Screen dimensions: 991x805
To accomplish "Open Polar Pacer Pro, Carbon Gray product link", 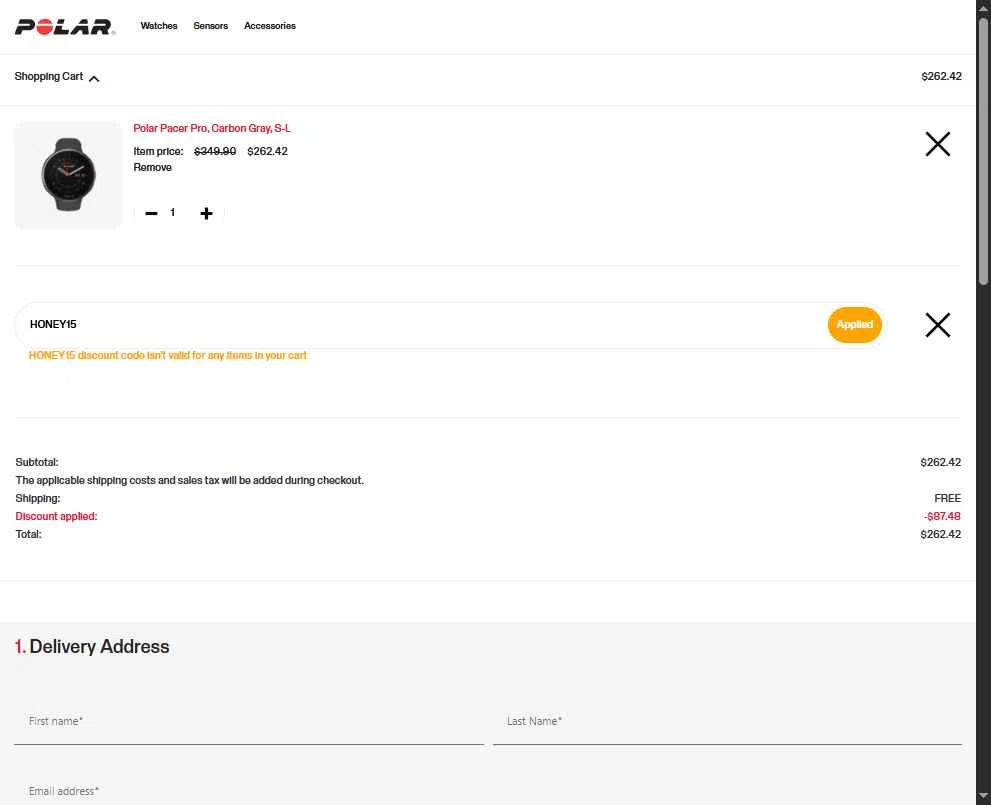I will coord(212,128).
